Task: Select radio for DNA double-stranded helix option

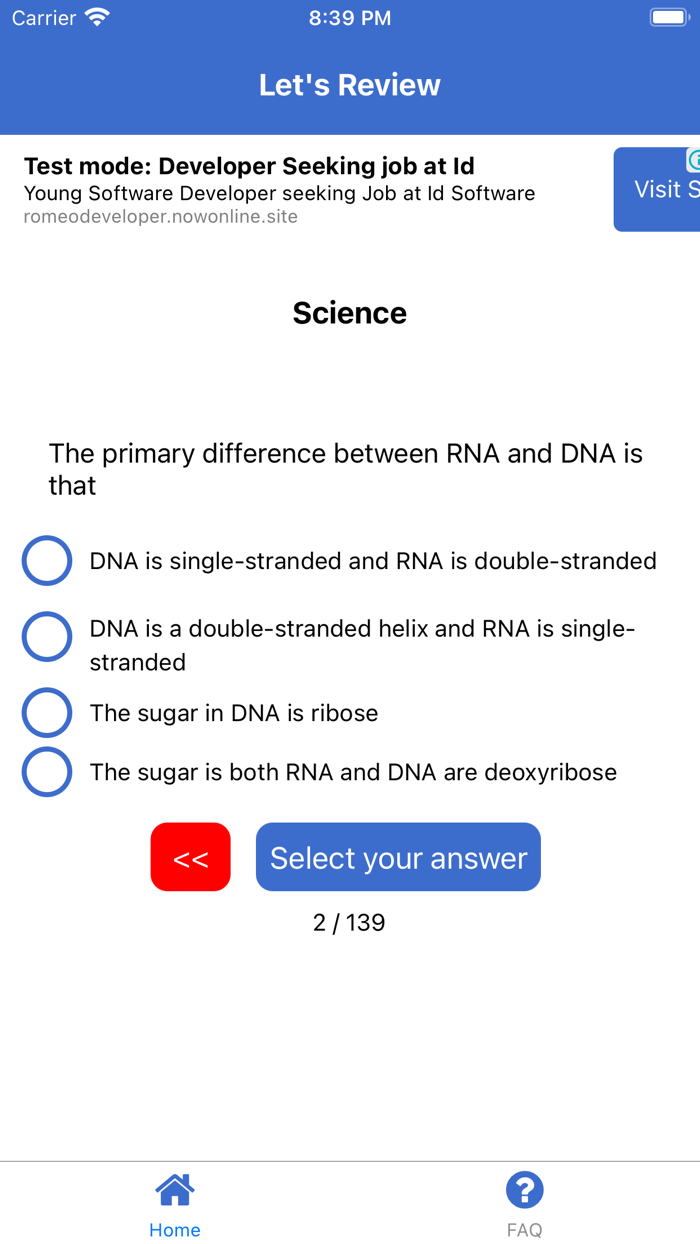Action: pos(47,637)
